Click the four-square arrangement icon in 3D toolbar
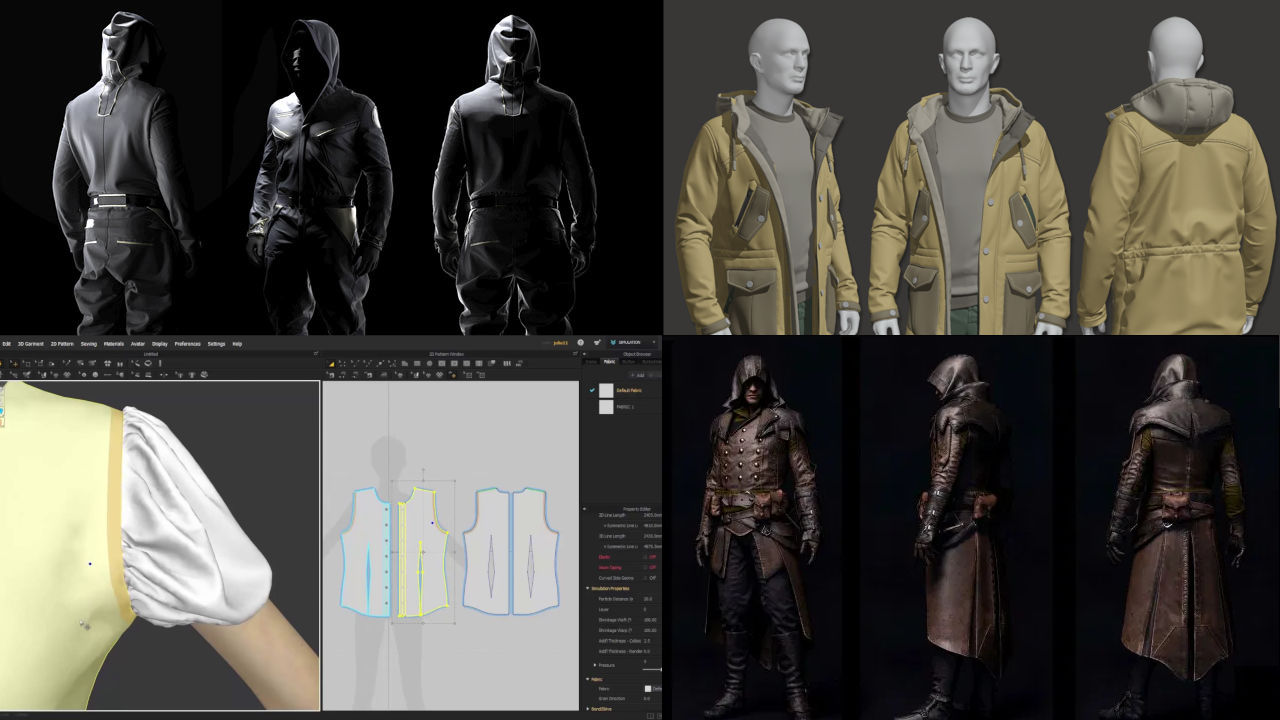The image size is (1280, 720). coord(107,363)
